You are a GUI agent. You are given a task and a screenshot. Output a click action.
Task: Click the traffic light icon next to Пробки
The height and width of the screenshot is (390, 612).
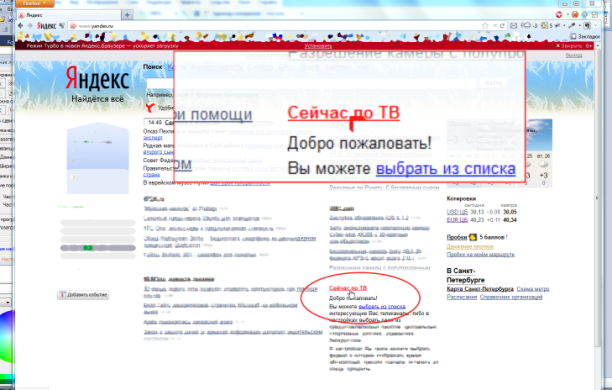[473, 237]
